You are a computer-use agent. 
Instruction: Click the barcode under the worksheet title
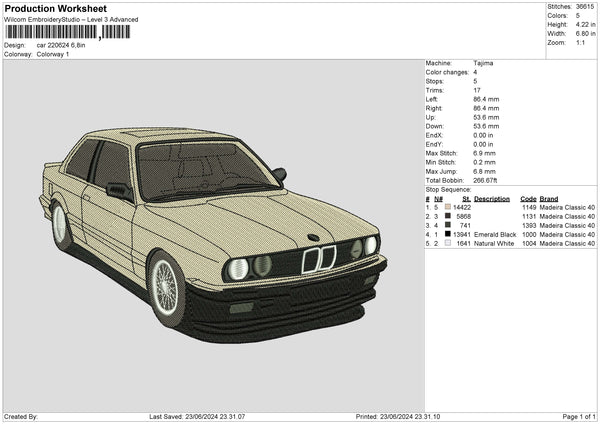click(x=68, y=32)
